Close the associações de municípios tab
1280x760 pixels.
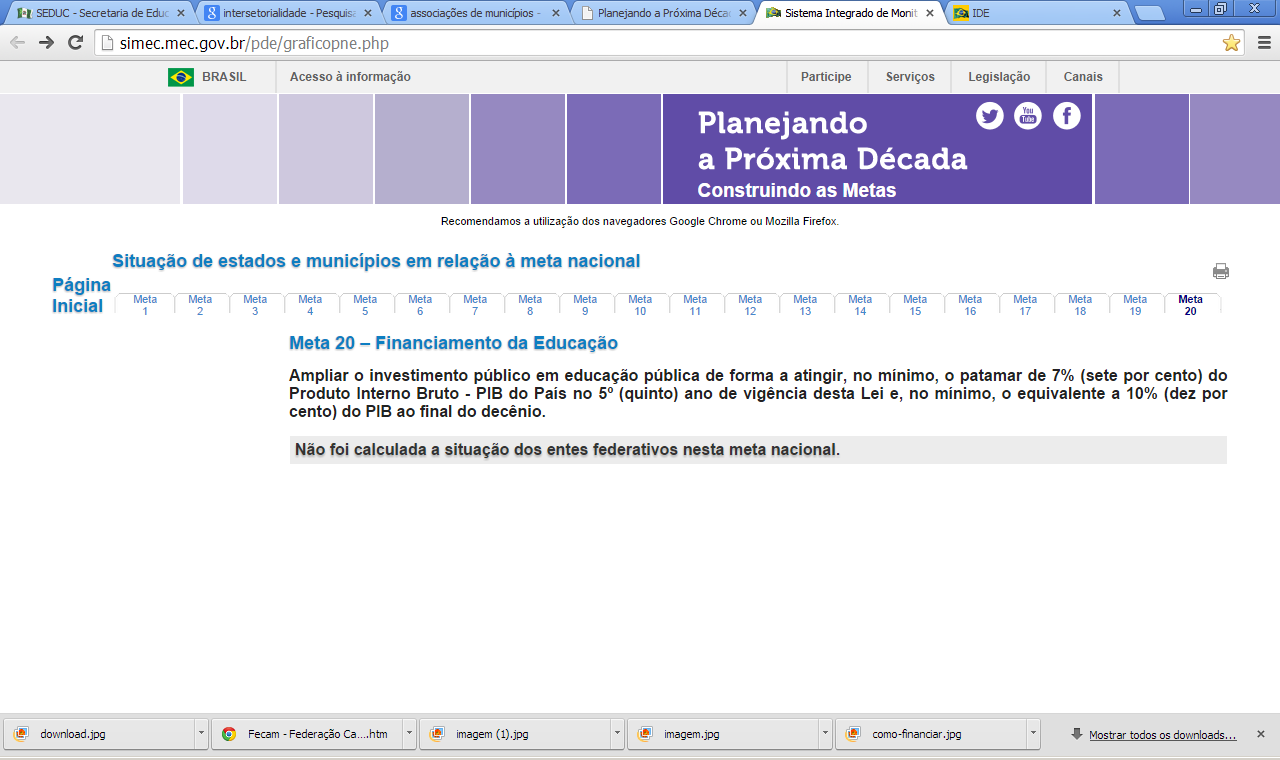click(555, 13)
